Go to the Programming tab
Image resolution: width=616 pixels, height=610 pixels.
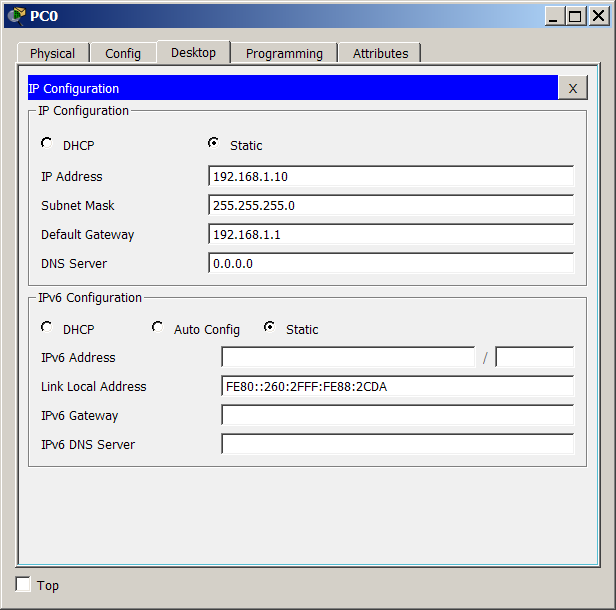coord(284,53)
